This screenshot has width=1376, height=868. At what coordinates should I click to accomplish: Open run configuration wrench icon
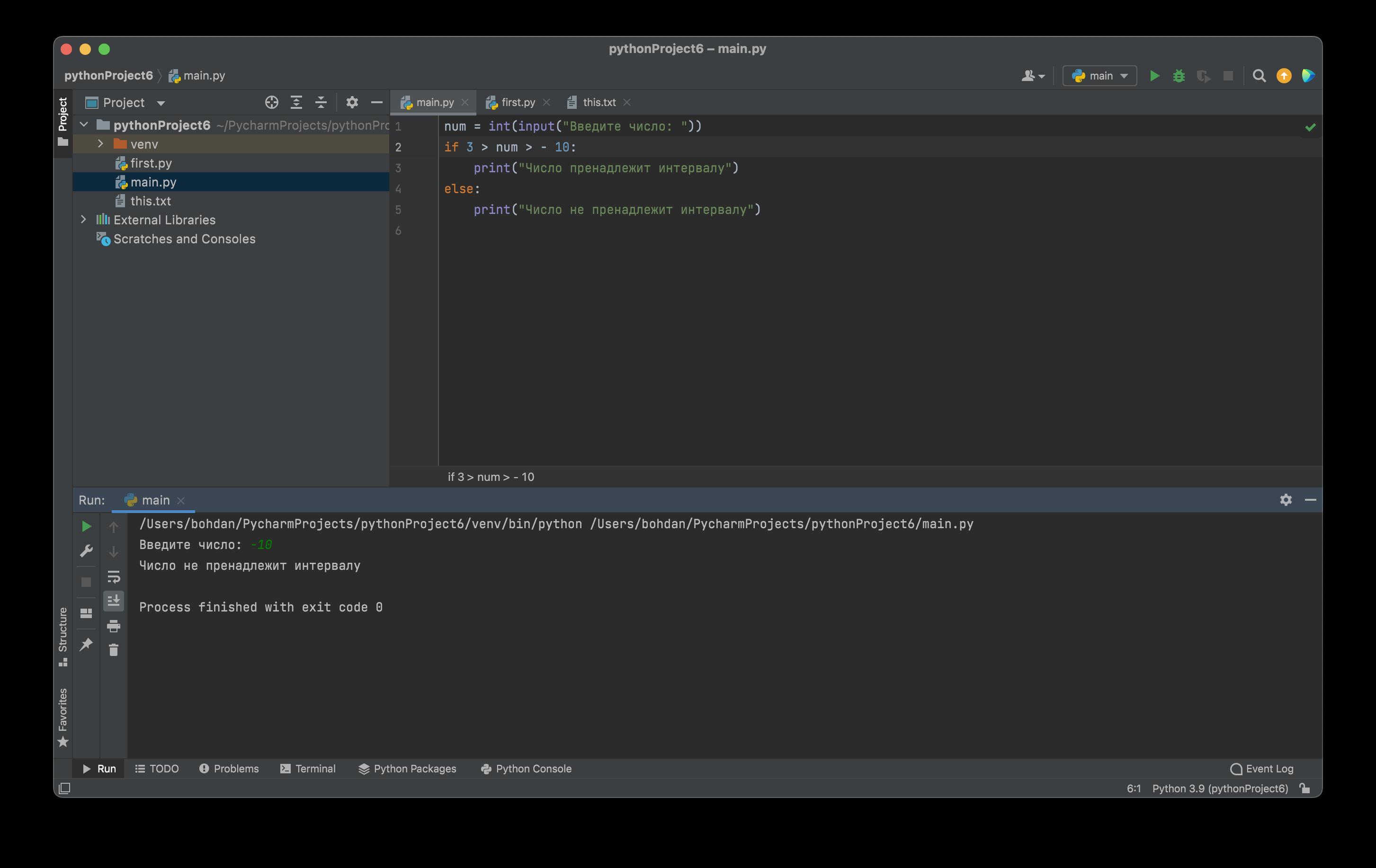86,551
